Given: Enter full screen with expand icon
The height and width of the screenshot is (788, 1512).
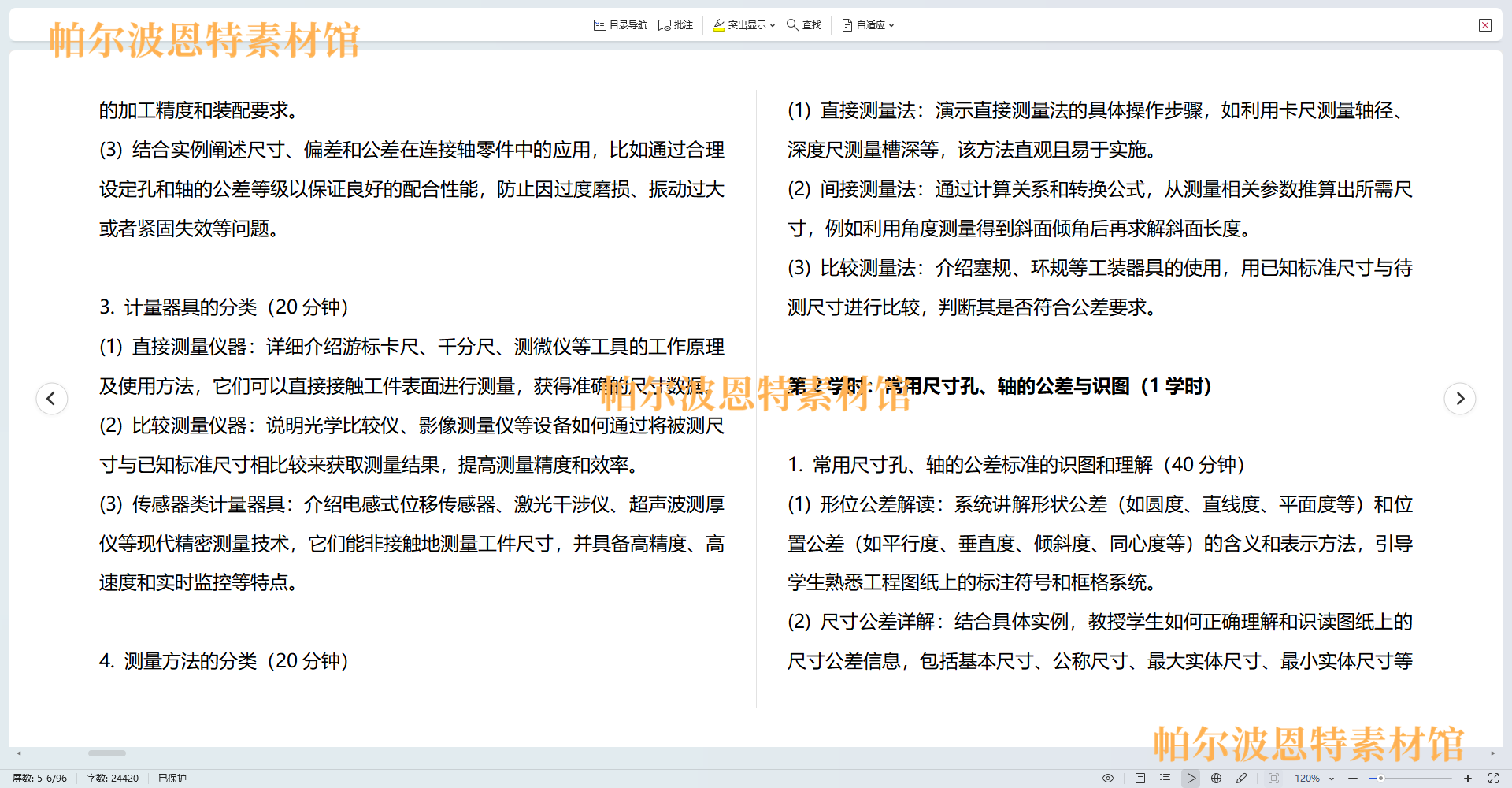Looking at the screenshot, I should pyautogui.click(x=1493, y=778).
